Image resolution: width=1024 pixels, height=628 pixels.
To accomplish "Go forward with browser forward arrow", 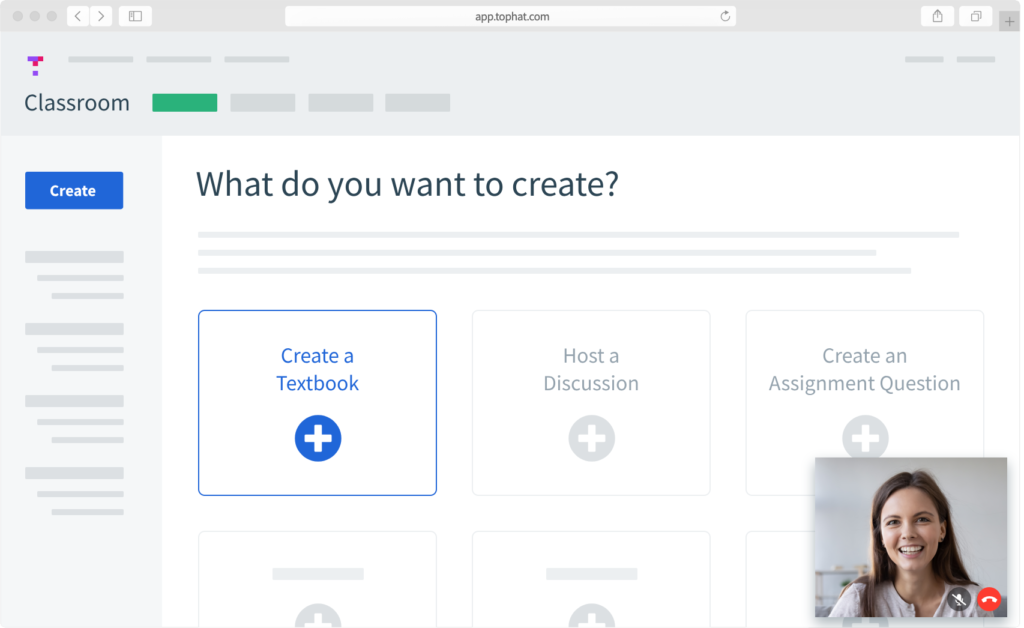I will click(x=101, y=16).
